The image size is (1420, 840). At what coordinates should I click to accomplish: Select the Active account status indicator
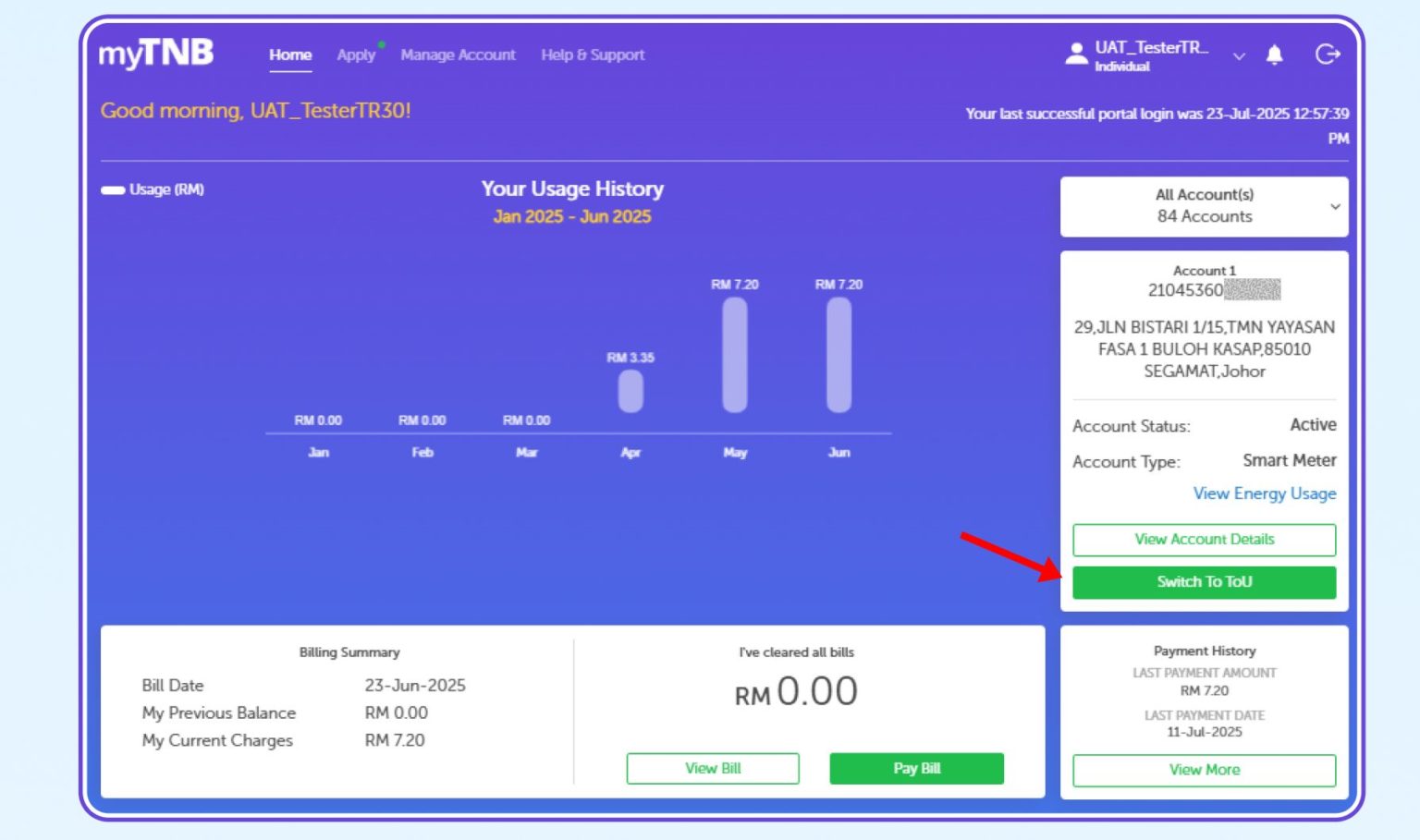point(1314,425)
